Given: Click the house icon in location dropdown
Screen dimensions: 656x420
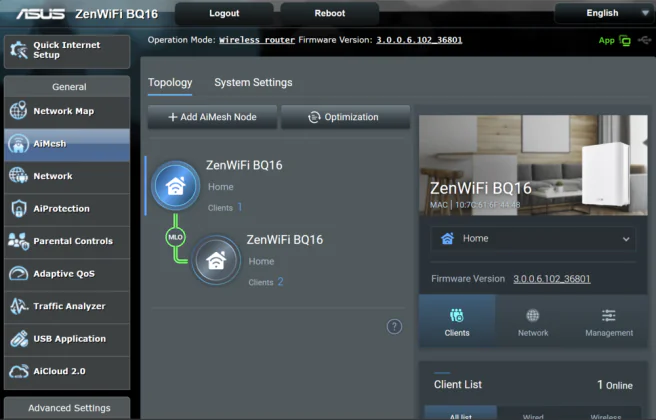Looking at the screenshot, I should click(447, 238).
